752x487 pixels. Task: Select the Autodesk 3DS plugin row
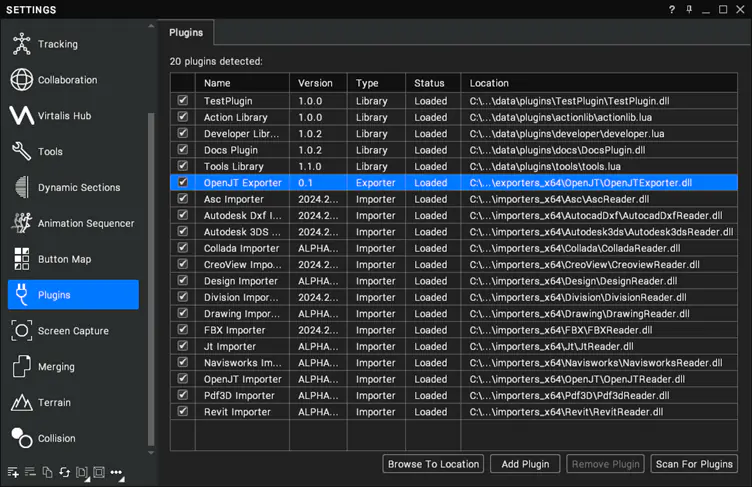[x=454, y=232]
